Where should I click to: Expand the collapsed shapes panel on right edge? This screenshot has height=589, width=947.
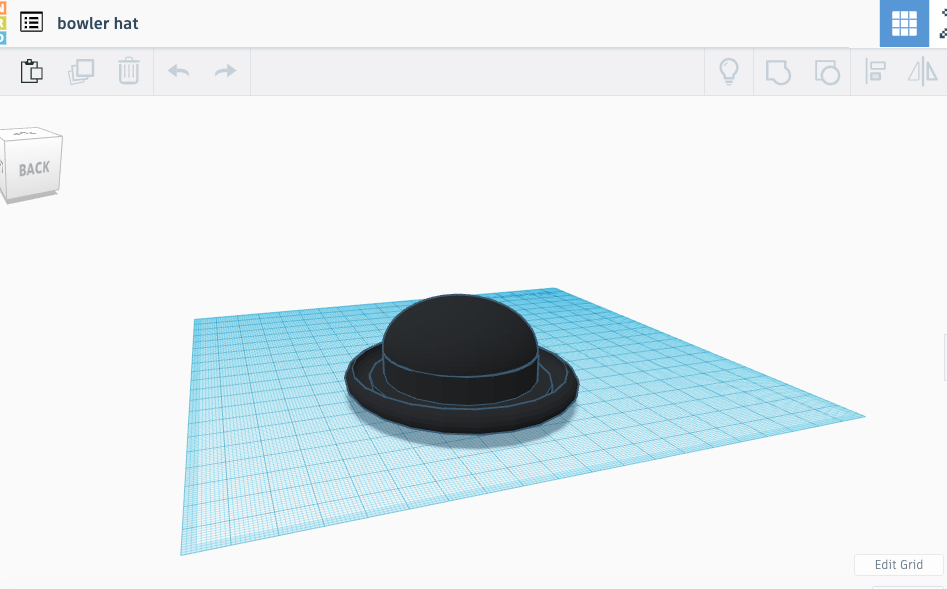coord(943,358)
